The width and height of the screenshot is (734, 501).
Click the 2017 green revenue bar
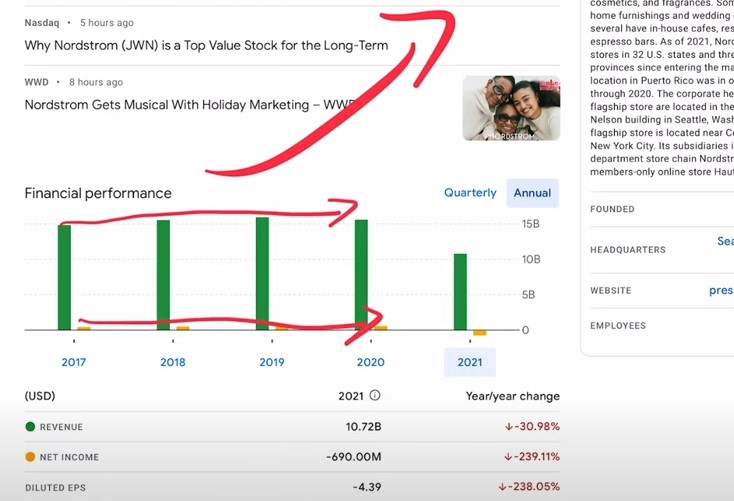65,277
